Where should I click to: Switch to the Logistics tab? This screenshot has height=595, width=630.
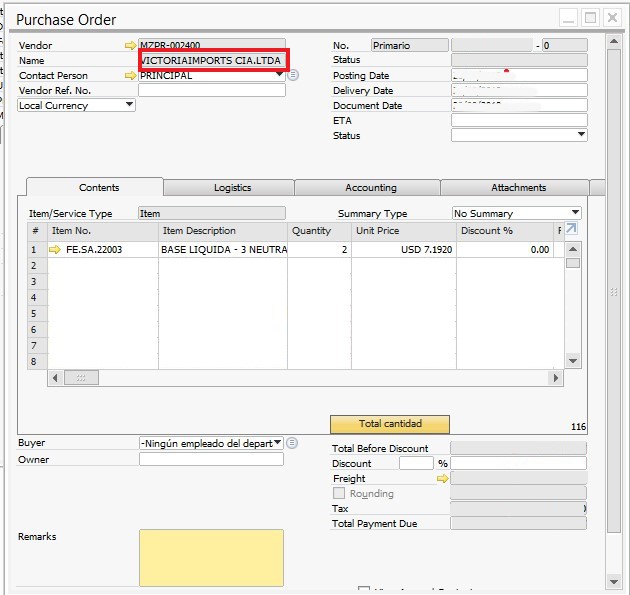(232, 188)
